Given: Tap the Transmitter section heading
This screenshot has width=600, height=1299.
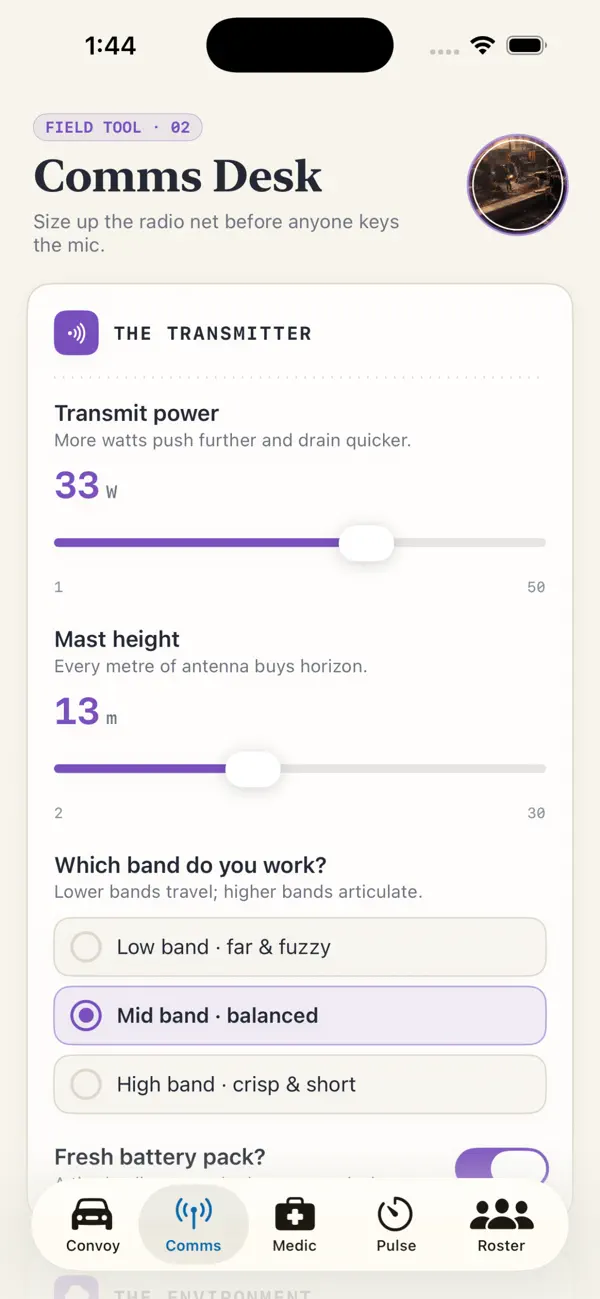Looking at the screenshot, I should [x=213, y=334].
